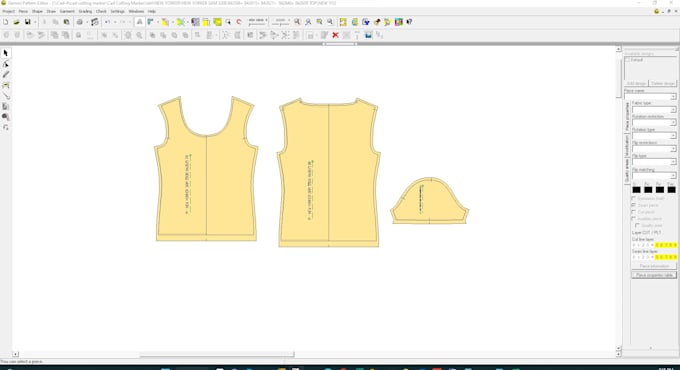
Task: Open the Settings menu
Action: point(117,11)
